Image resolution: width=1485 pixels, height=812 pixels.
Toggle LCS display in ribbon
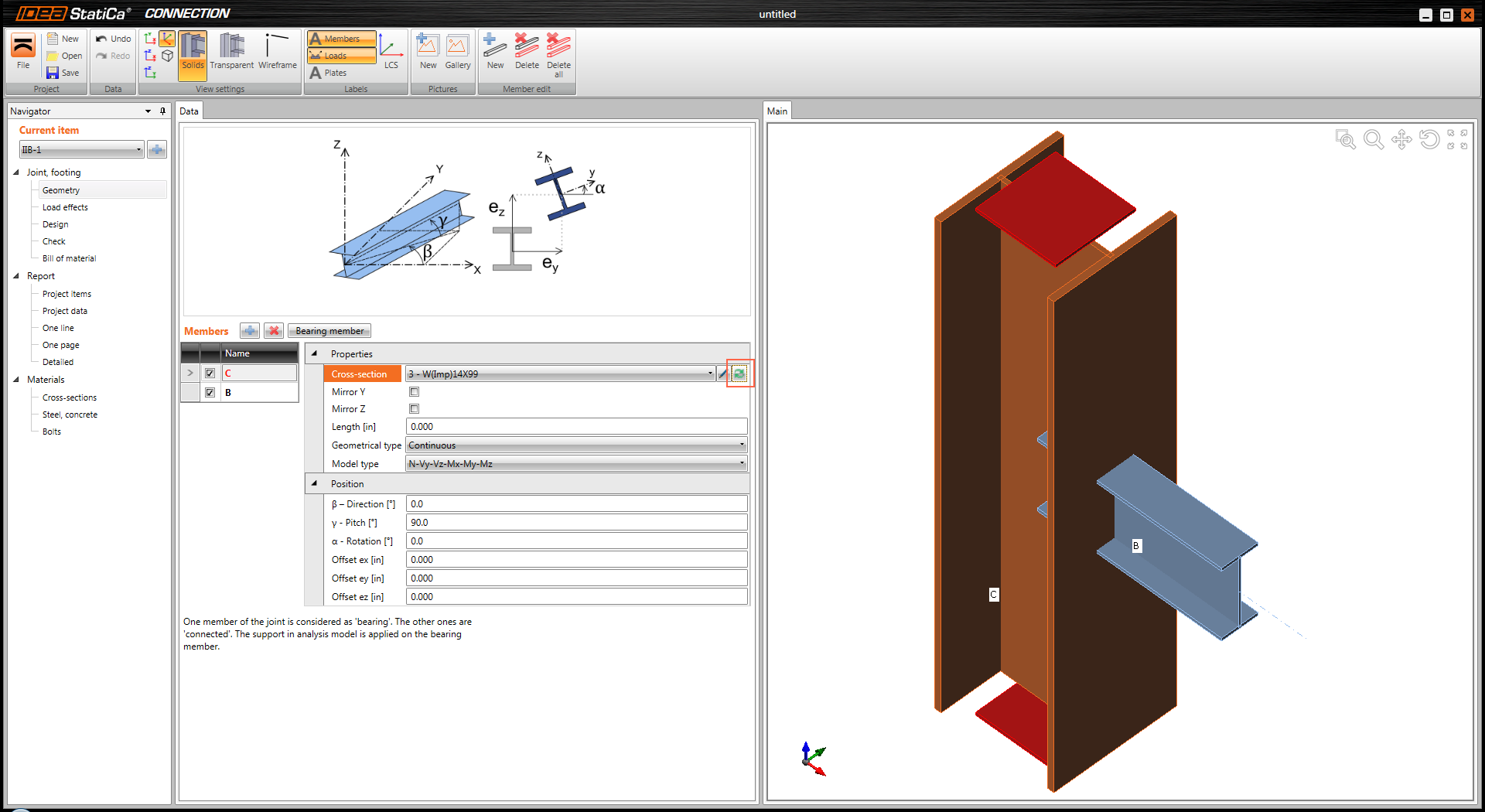pos(391,52)
